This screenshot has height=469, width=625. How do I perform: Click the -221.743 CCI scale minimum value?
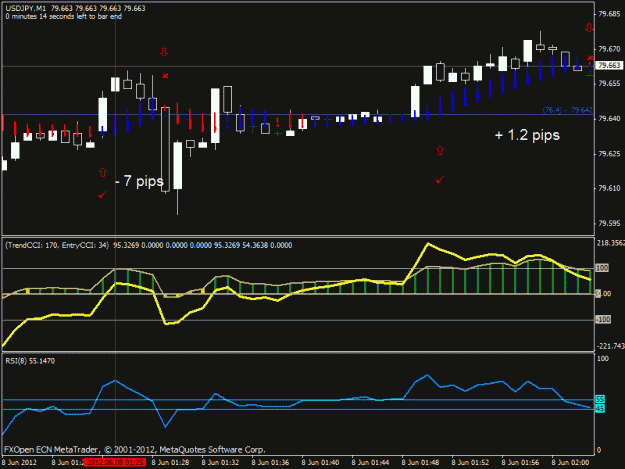(x=611, y=346)
